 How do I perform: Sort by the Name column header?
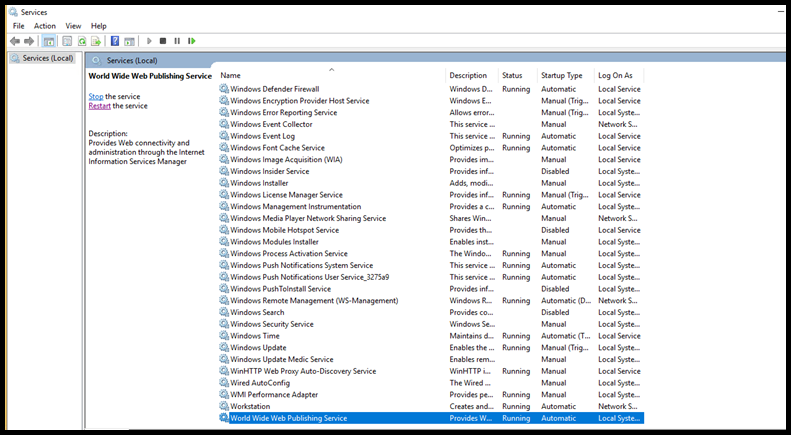coord(331,75)
